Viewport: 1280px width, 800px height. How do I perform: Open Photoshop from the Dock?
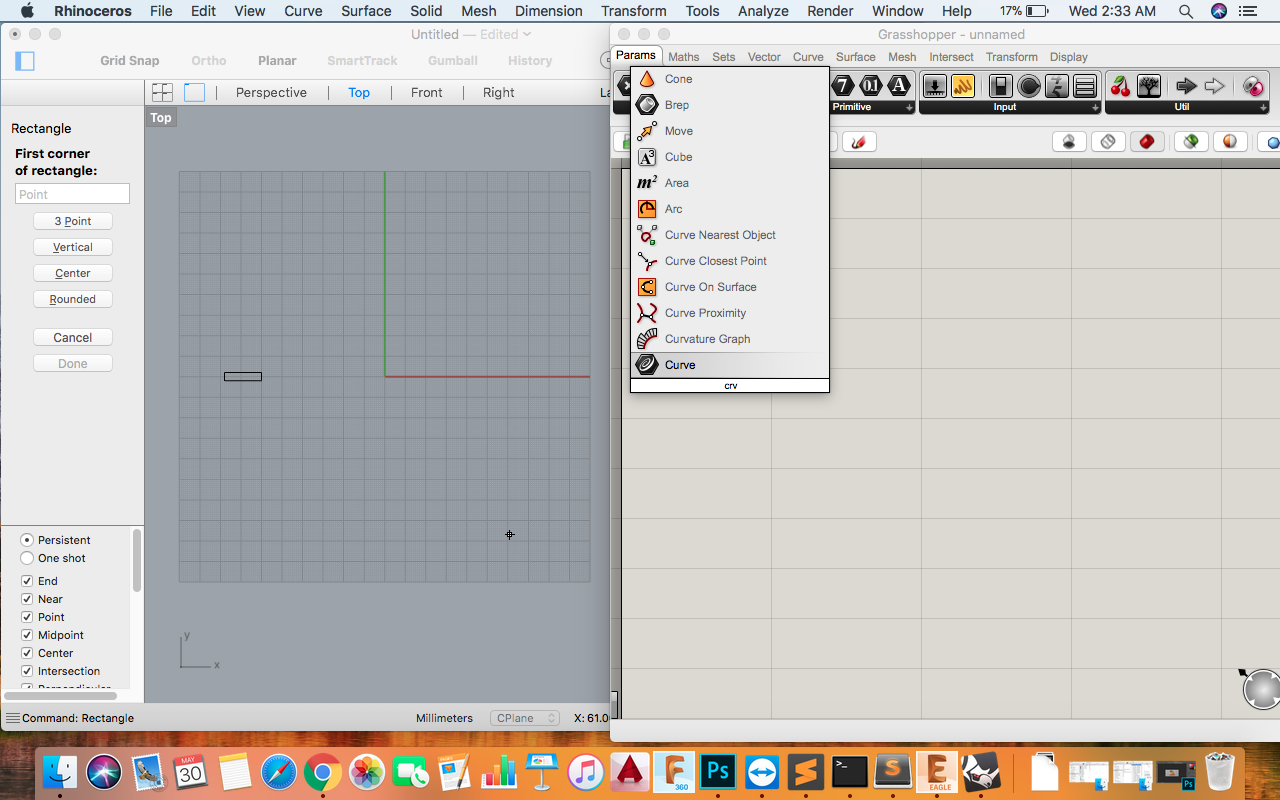point(717,772)
